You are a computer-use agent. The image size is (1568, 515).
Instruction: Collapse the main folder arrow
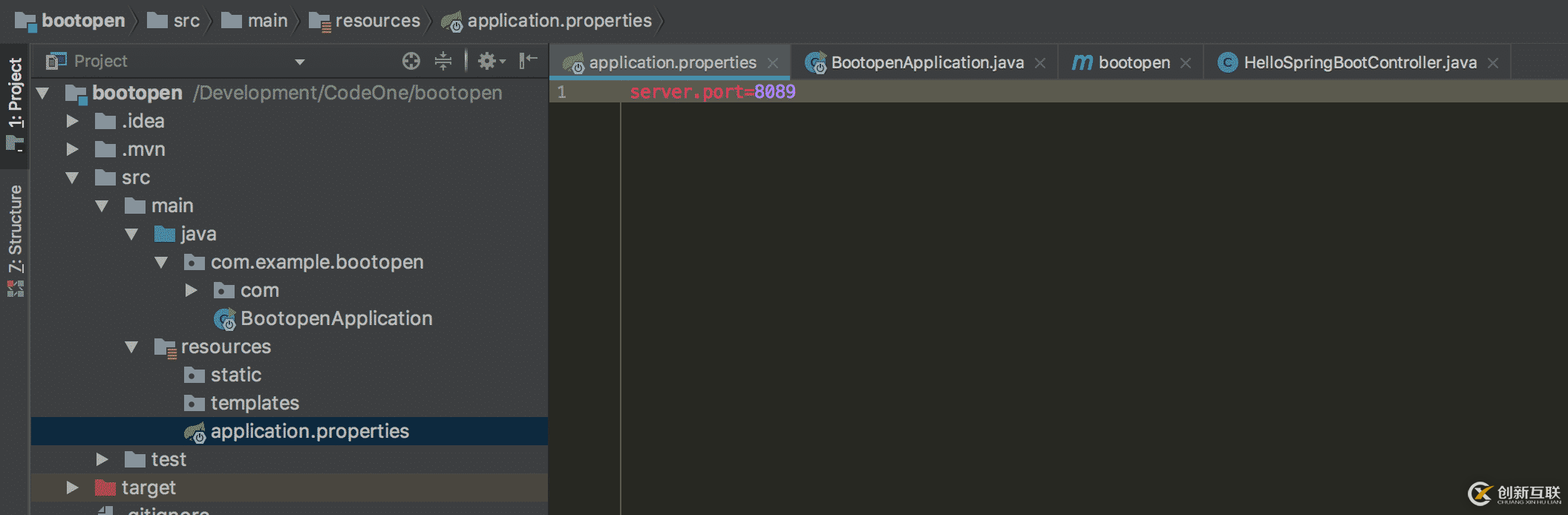[x=102, y=206]
